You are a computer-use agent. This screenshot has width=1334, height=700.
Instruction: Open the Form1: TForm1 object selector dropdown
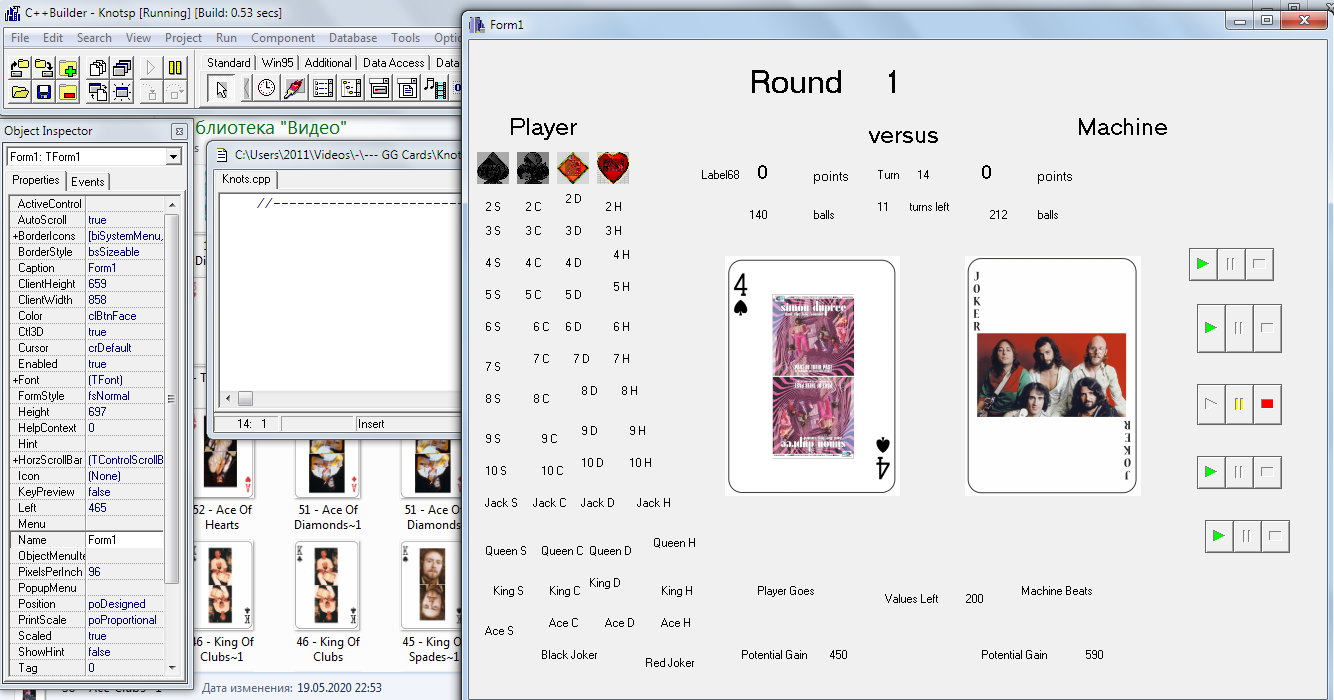click(173, 157)
